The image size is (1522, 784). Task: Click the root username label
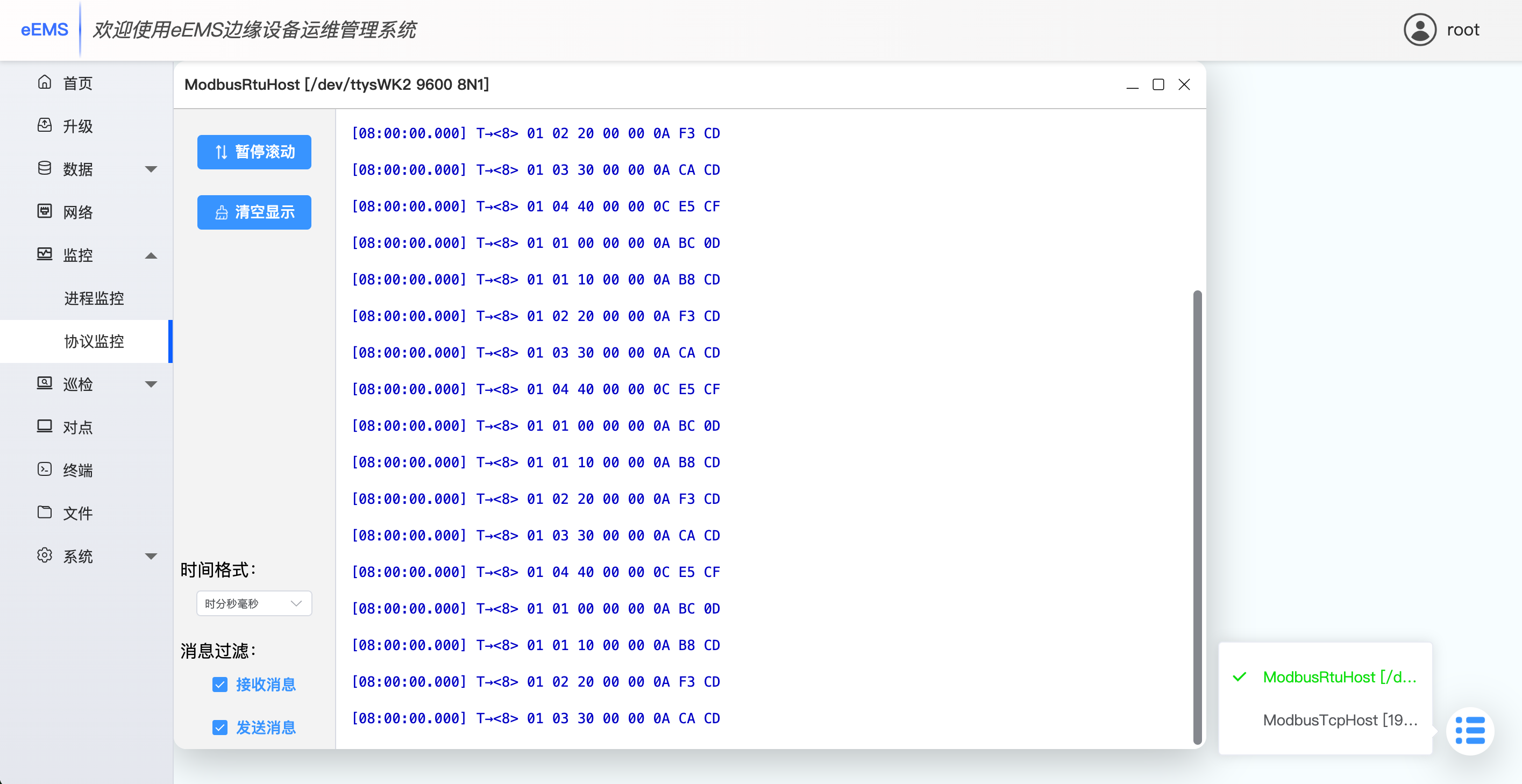tap(1463, 30)
